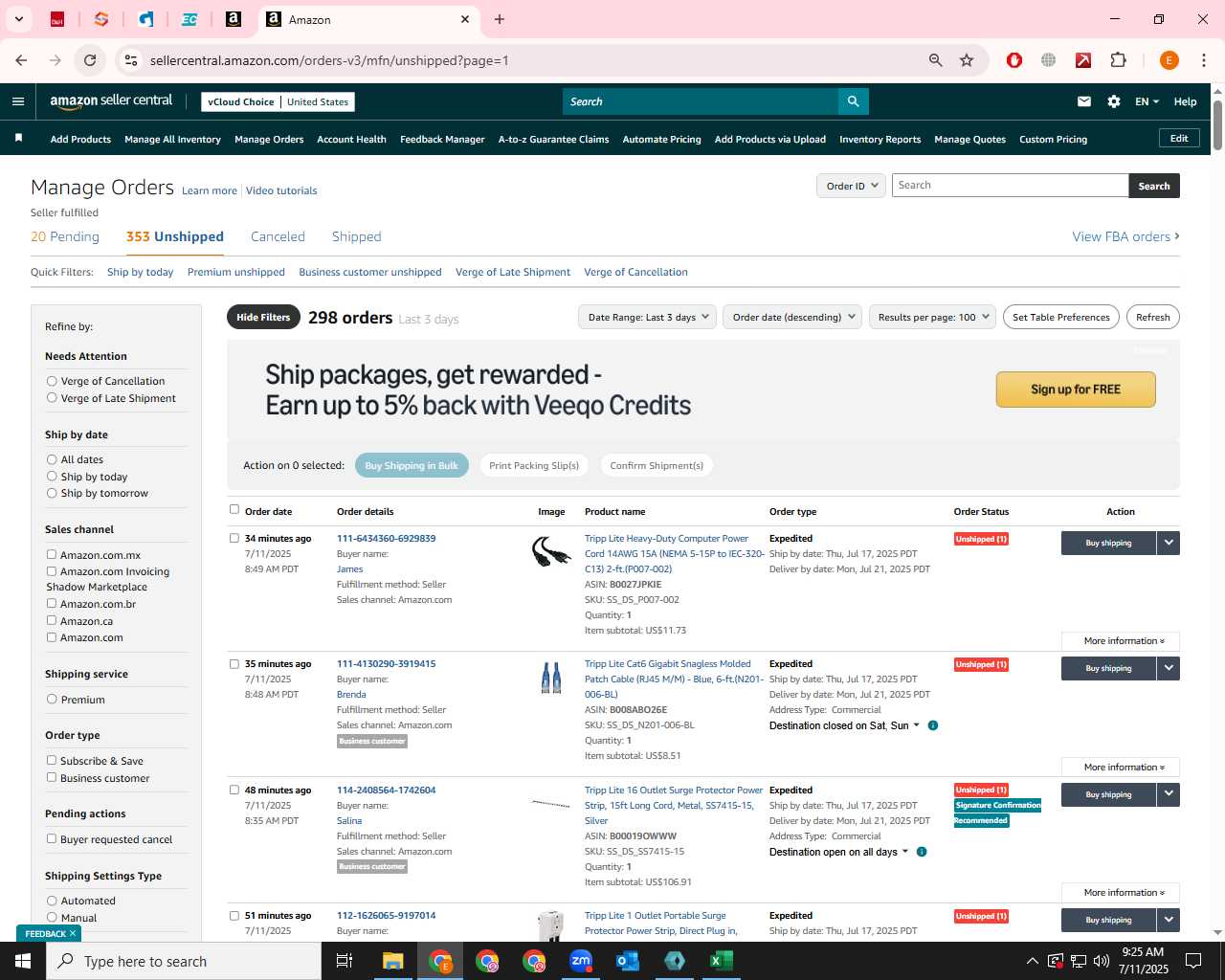Click the info icon beside Destination open on all days
1225x980 pixels.
pos(922,852)
